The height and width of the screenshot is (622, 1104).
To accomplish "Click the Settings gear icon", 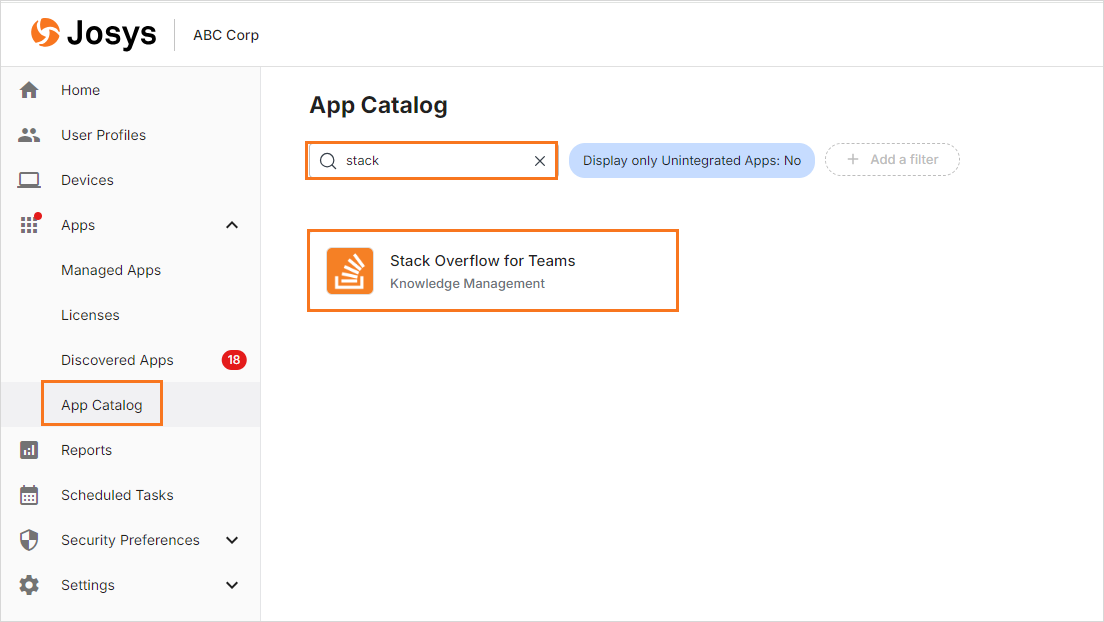I will click(29, 585).
